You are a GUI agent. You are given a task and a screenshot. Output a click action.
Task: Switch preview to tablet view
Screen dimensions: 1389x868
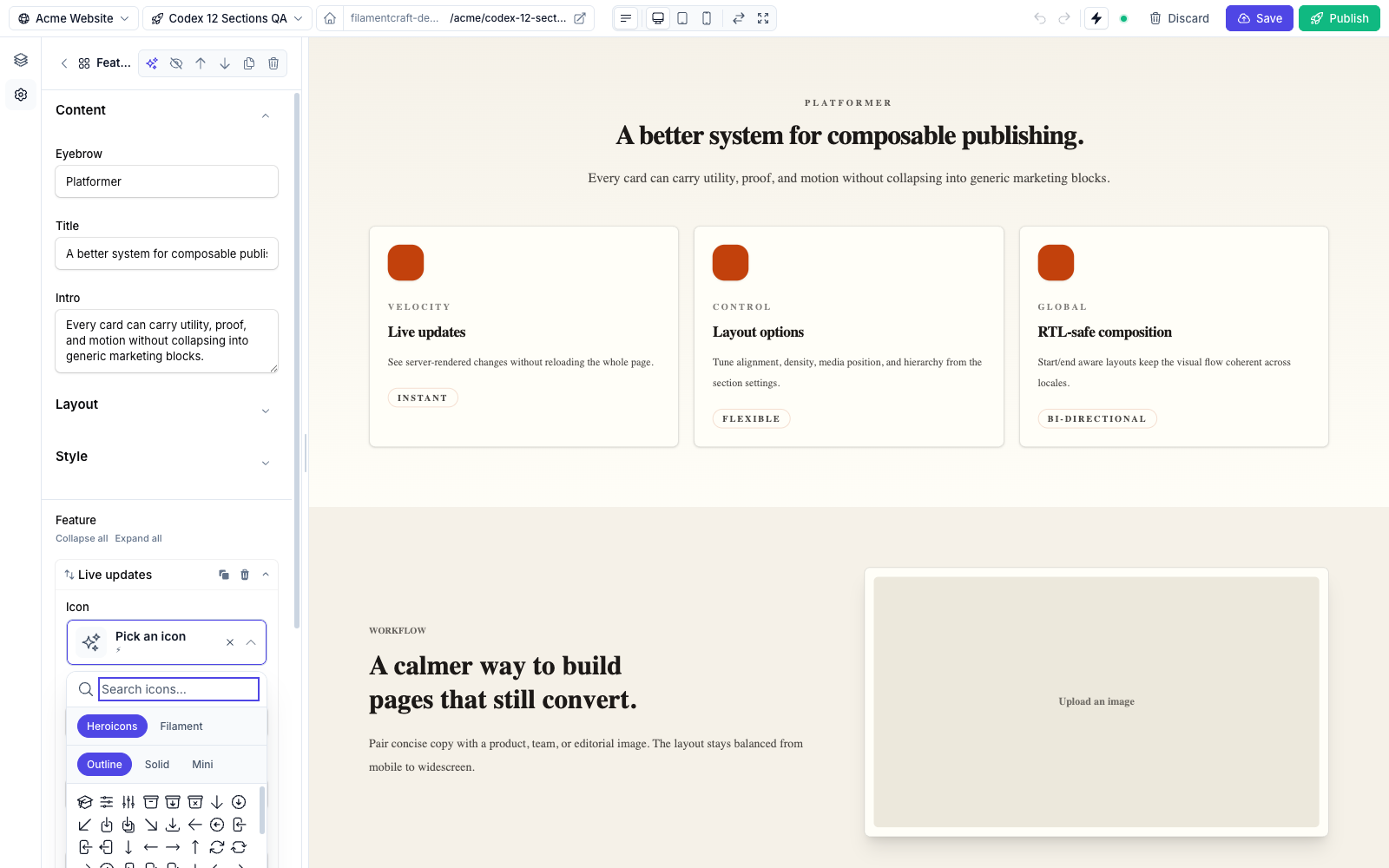pyautogui.click(x=682, y=18)
